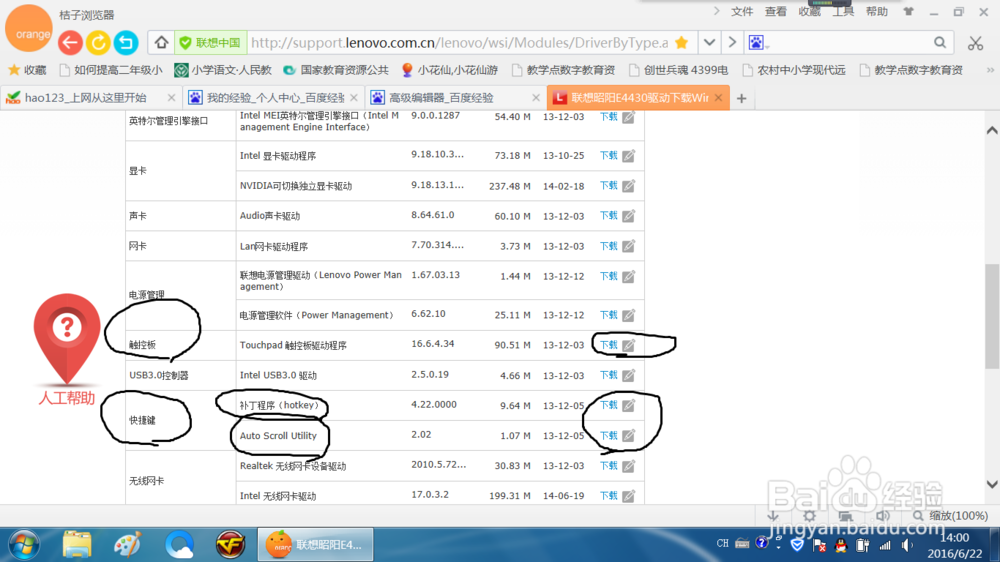Download Intel MEI driver
The height and width of the screenshot is (562, 1000).
point(608,117)
